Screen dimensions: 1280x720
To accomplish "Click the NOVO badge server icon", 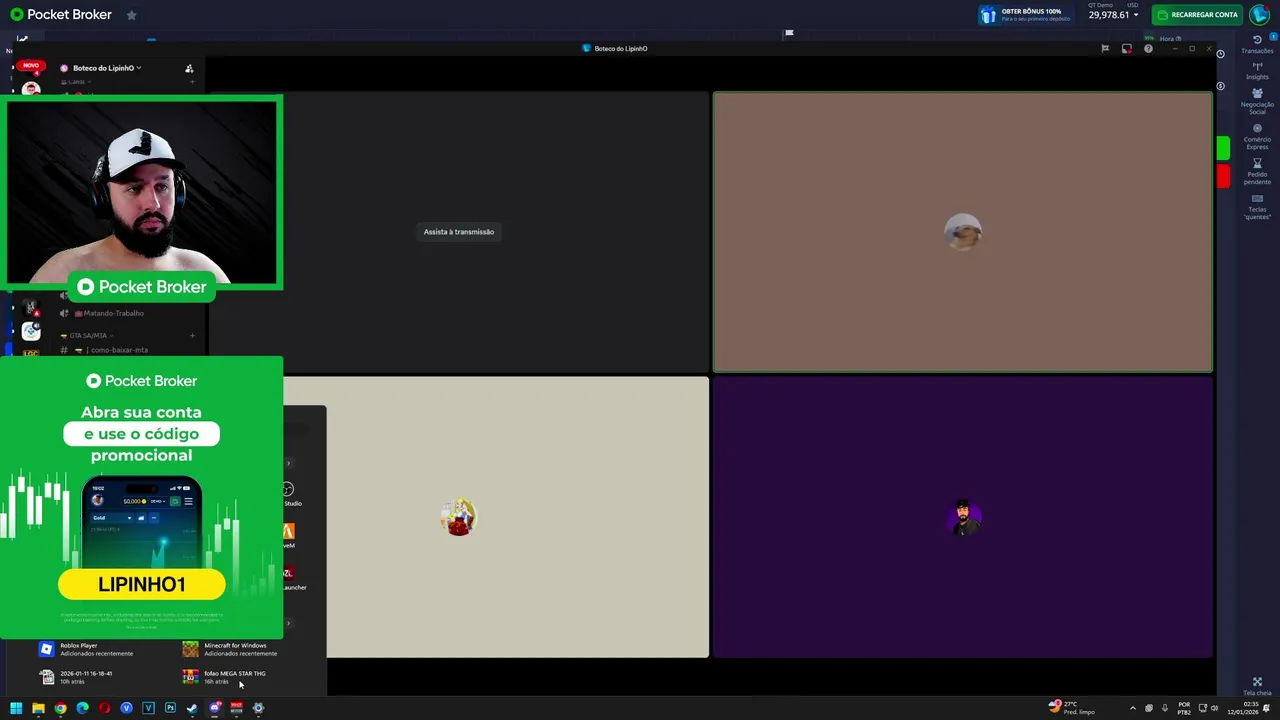I will tap(31, 67).
